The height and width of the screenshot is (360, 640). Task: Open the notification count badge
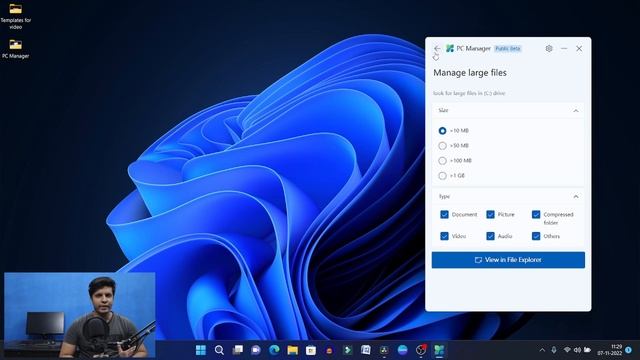click(629, 350)
